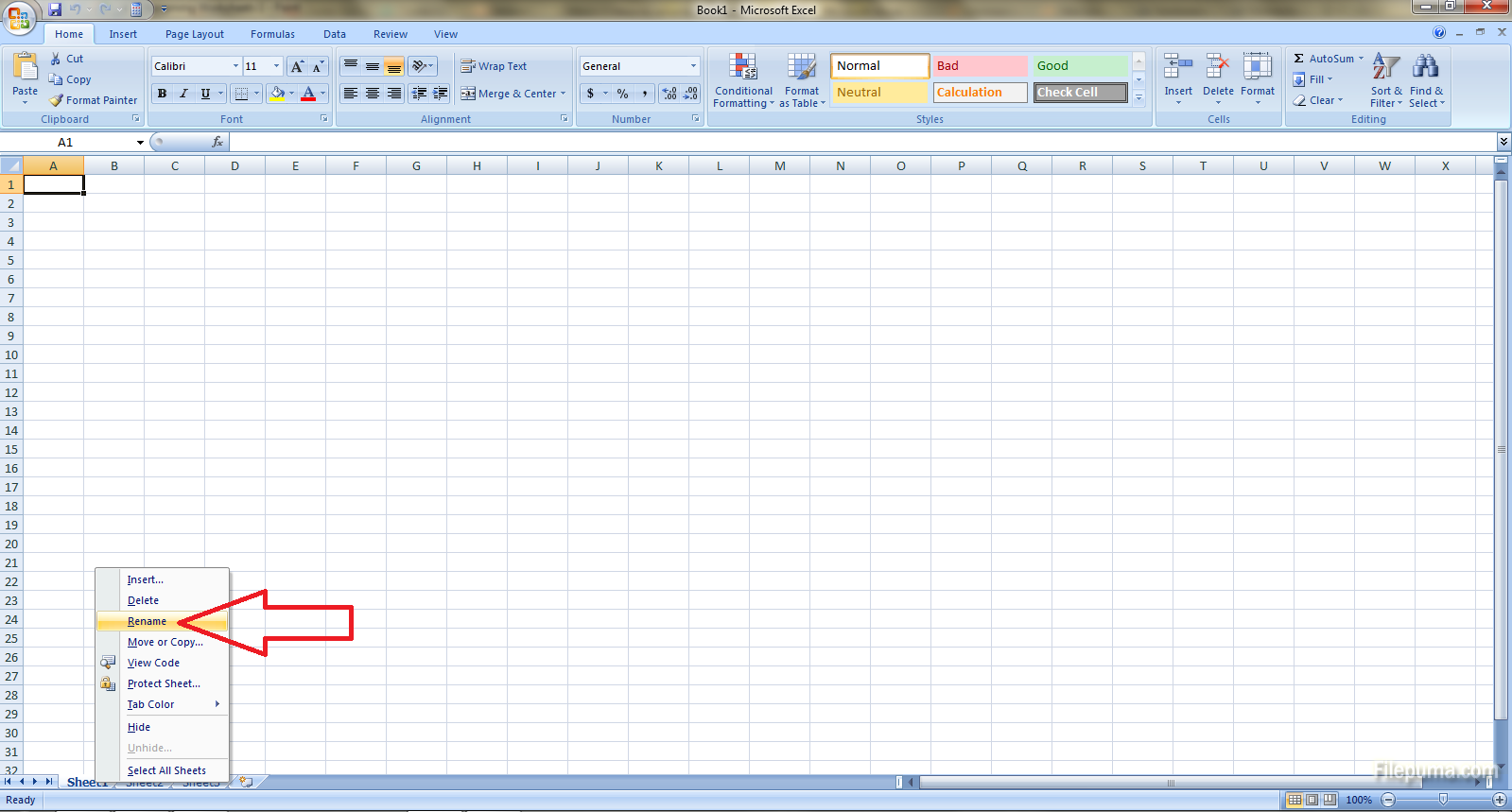
Task: Cut the selected cell
Action: pos(67,59)
